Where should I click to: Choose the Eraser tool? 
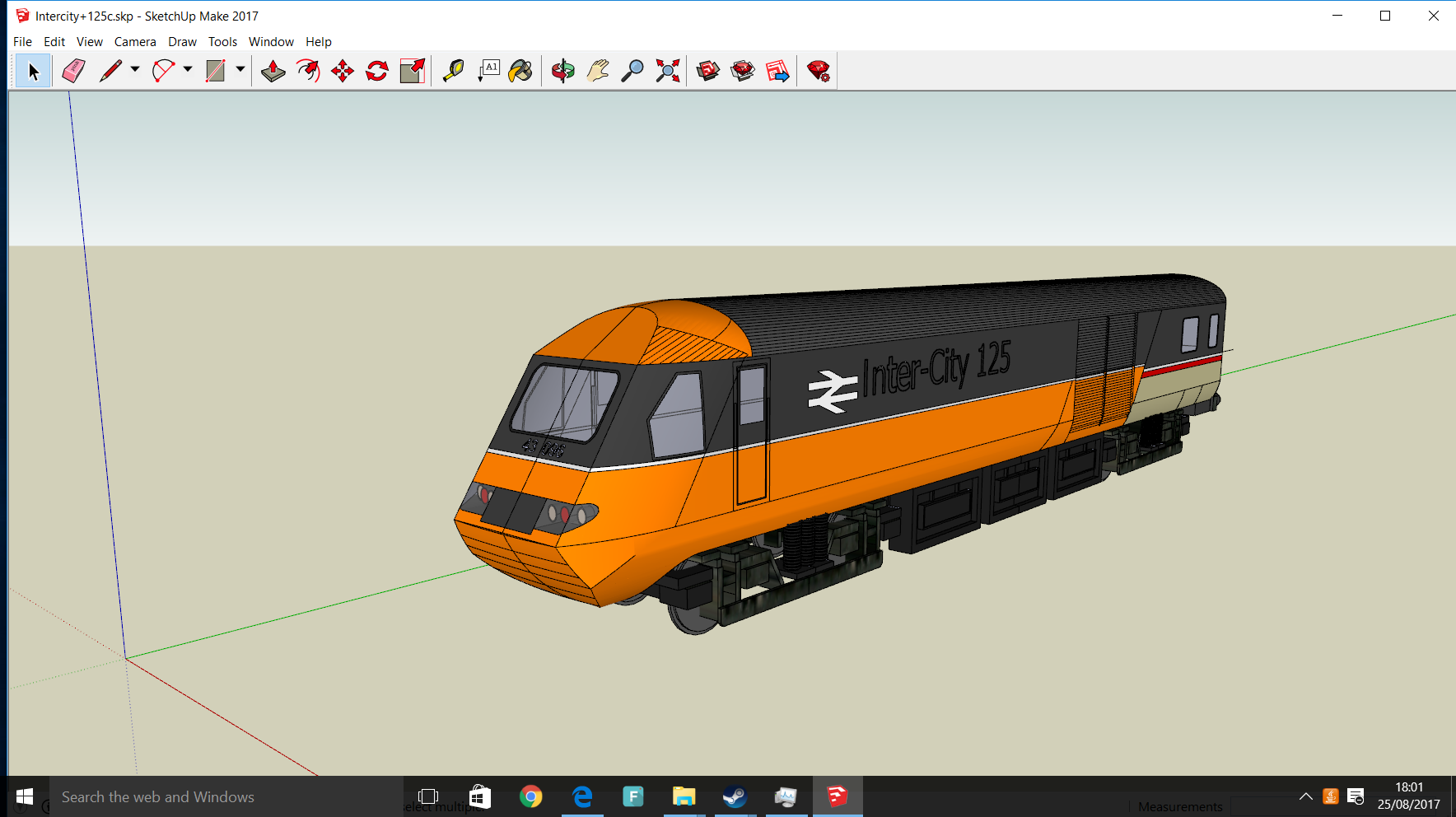[74, 71]
